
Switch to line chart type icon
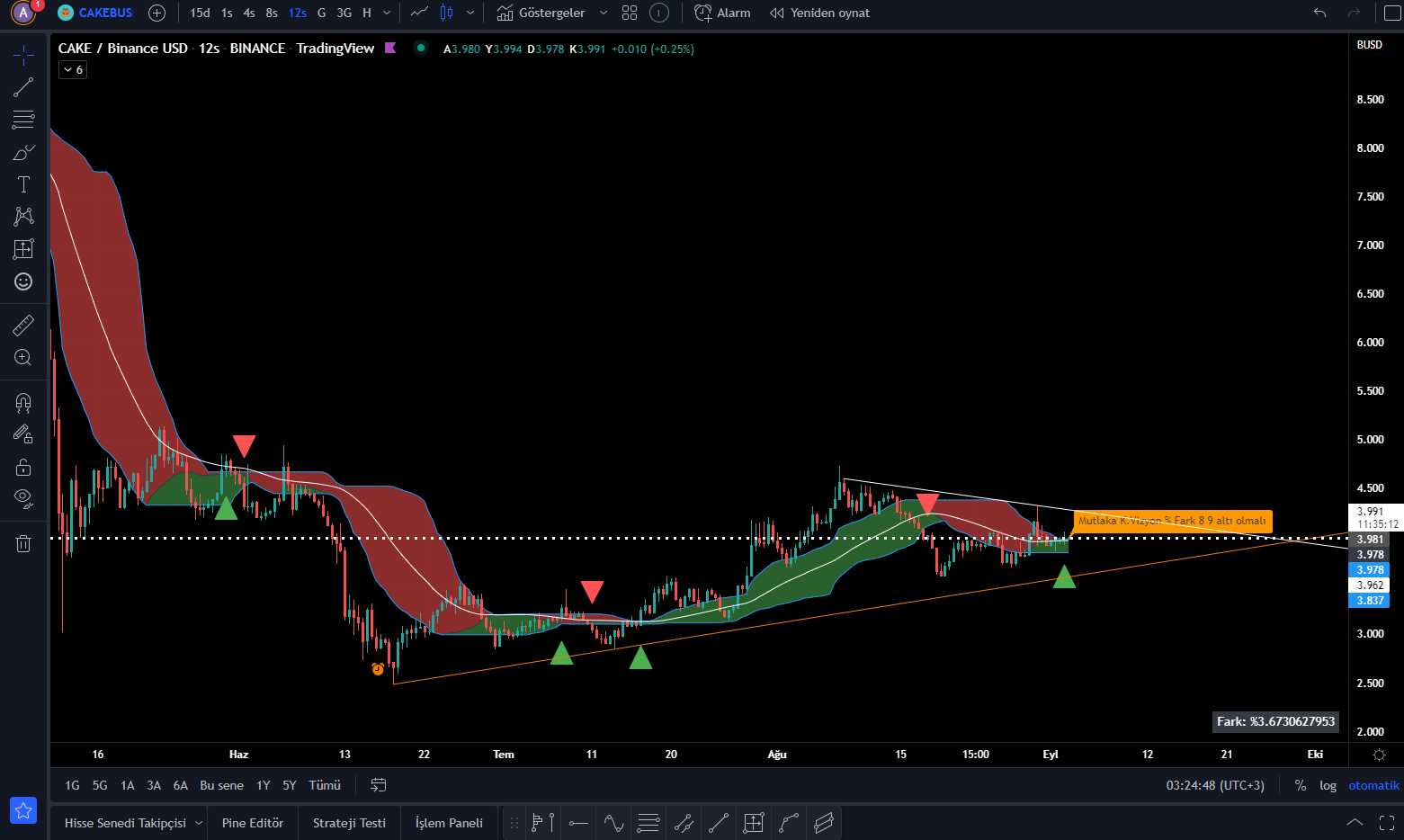(x=419, y=13)
